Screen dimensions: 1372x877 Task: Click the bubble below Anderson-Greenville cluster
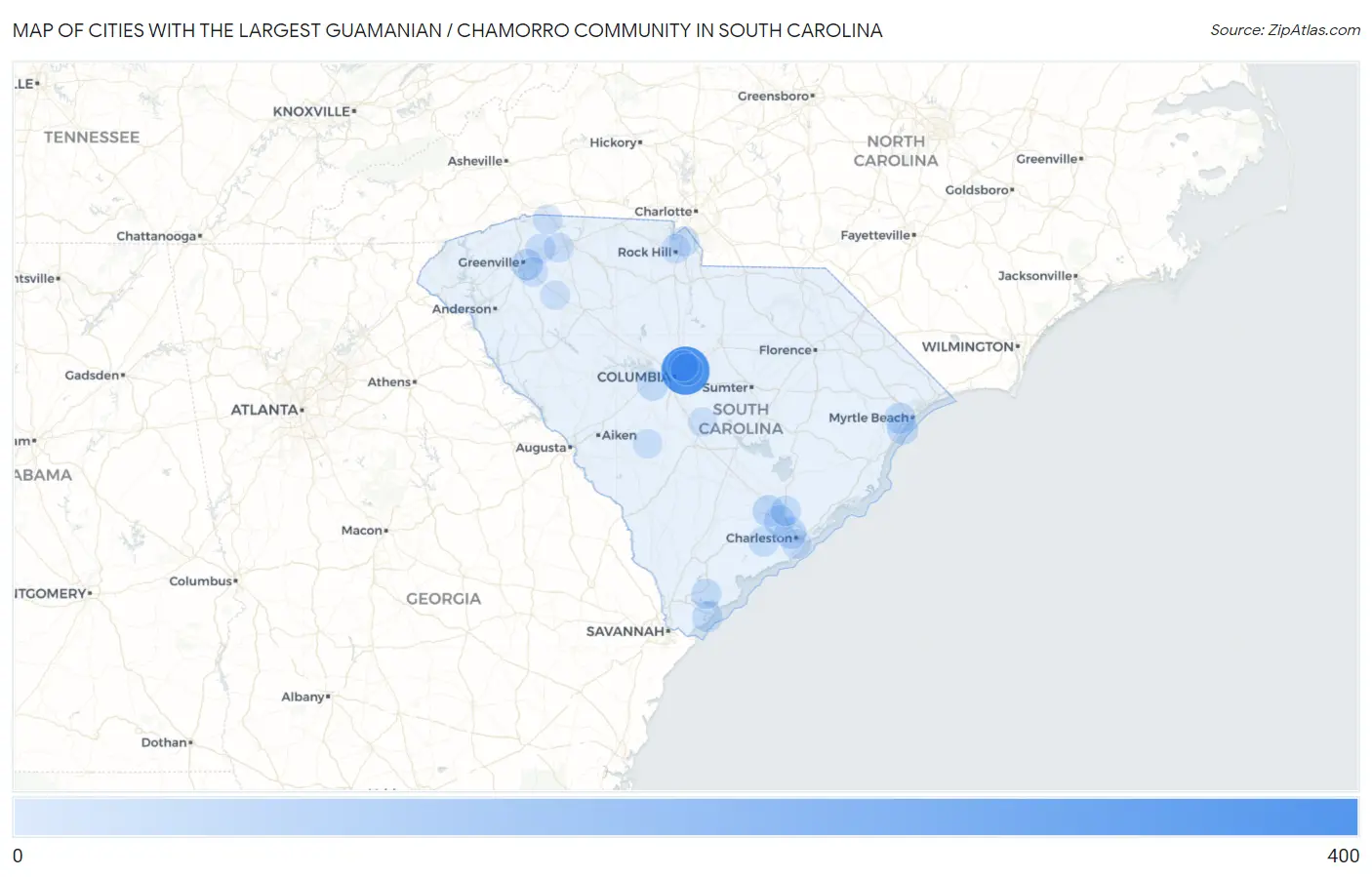pos(554,295)
